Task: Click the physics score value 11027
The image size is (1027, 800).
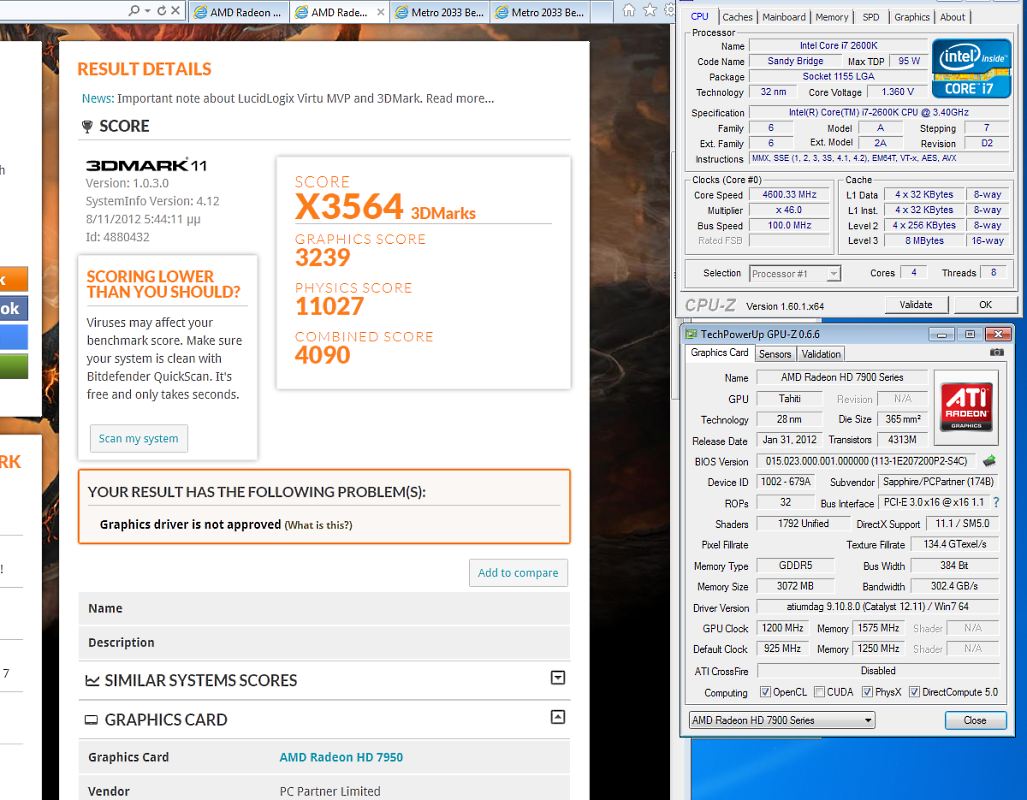Action: pos(329,306)
